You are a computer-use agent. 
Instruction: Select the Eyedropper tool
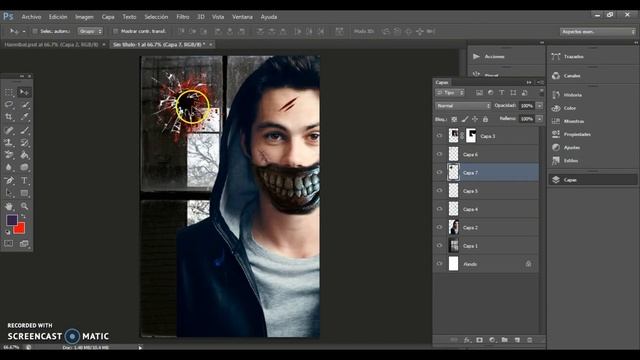click(24, 117)
